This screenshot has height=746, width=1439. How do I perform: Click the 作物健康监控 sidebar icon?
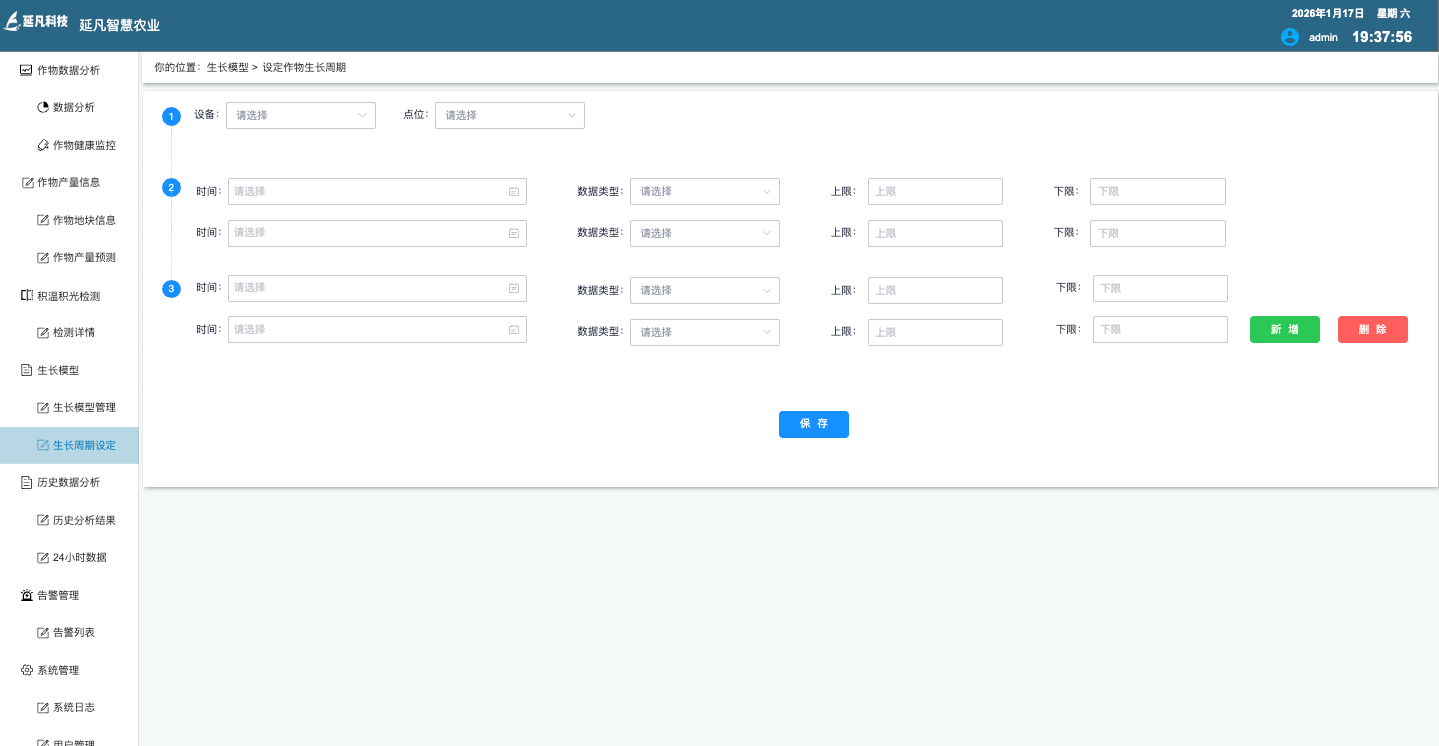(x=43, y=145)
